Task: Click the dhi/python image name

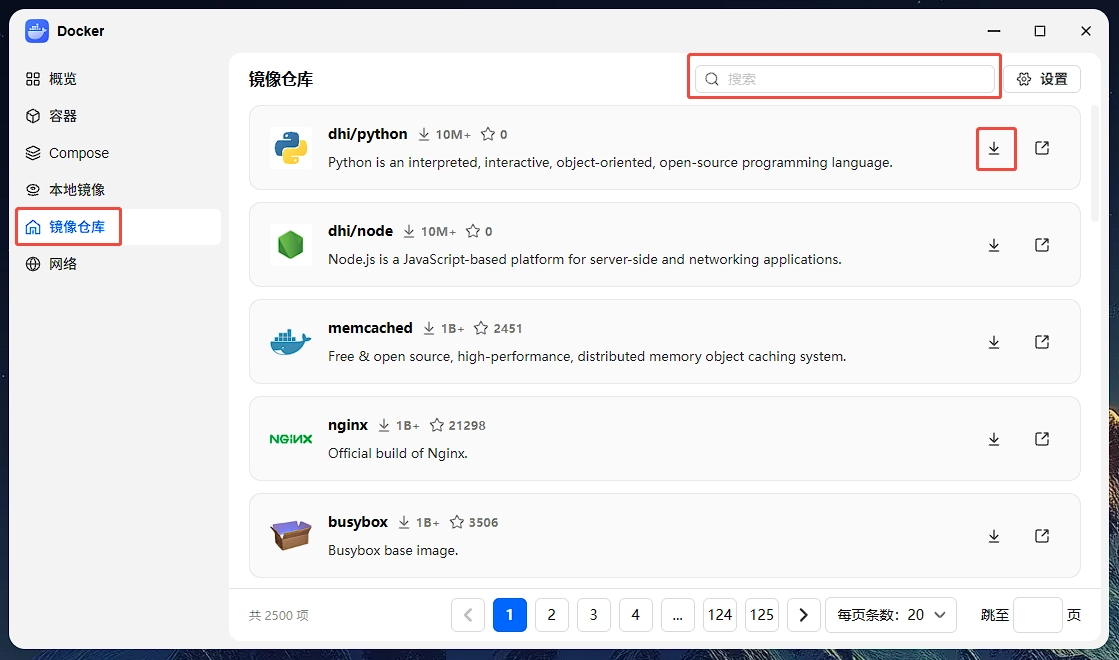Action: 368,134
